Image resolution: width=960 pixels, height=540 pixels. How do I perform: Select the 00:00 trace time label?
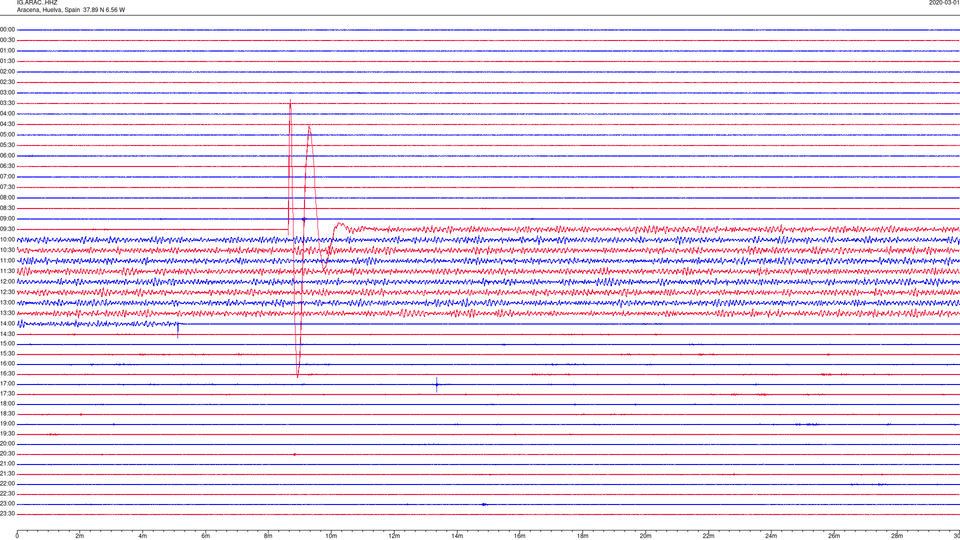pyautogui.click(x=7, y=29)
